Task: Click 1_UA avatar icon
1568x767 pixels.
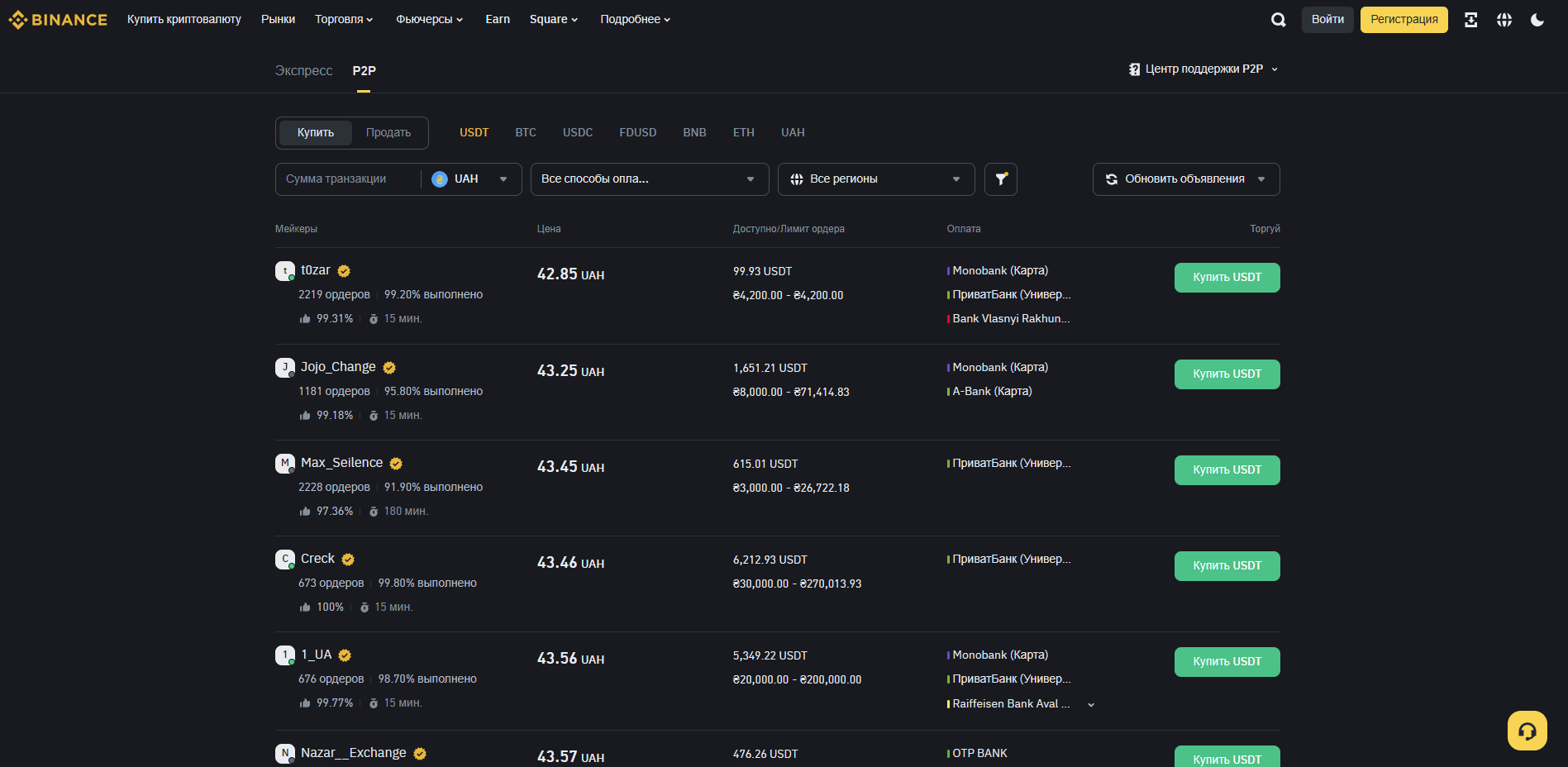Action: (x=285, y=655)
